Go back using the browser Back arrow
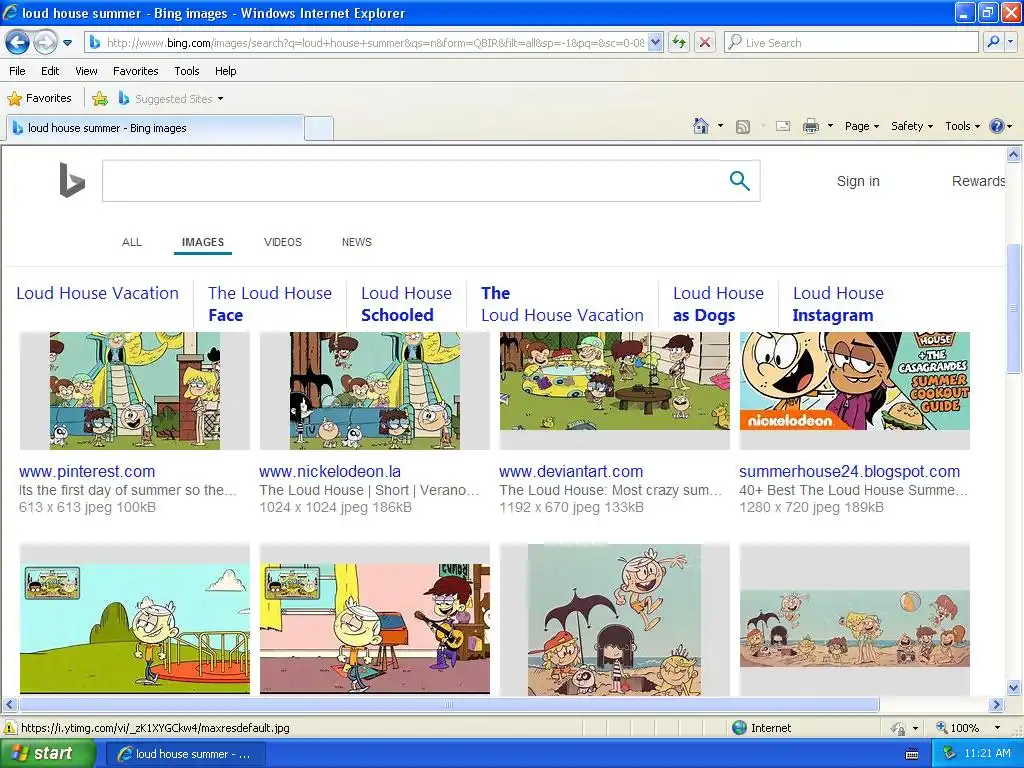The width and height of the screenshot is (1024, 768). [x=17, y=43]
